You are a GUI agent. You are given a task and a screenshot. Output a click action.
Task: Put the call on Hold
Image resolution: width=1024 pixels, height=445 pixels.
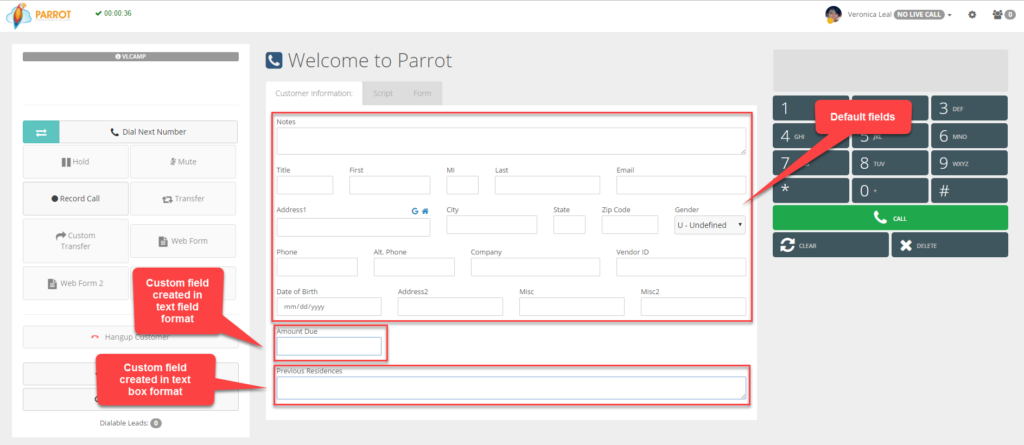pos(76,162)
